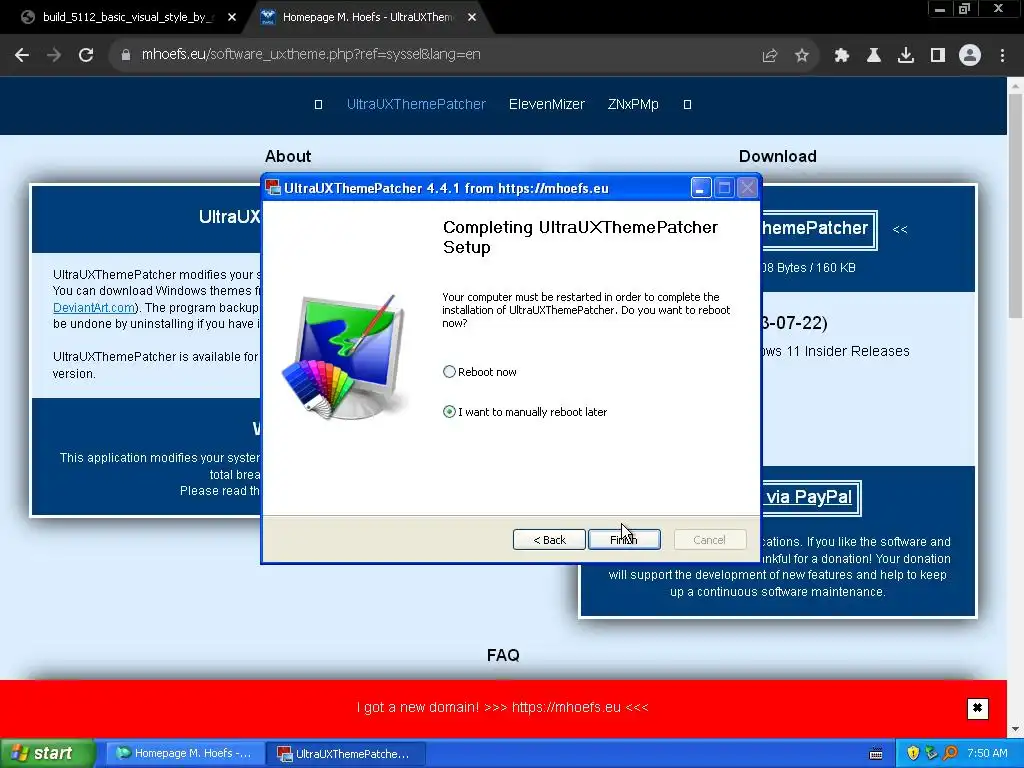Click the lock icon beside the URL
This screenshot has width=1024, height=768.
click(x=126, y=55)
